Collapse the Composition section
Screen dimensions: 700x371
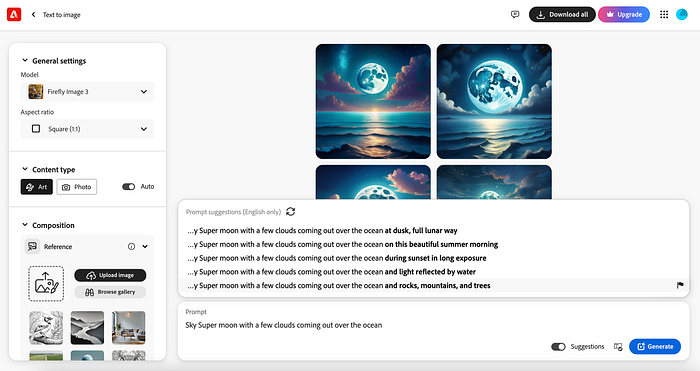point(25,225)
